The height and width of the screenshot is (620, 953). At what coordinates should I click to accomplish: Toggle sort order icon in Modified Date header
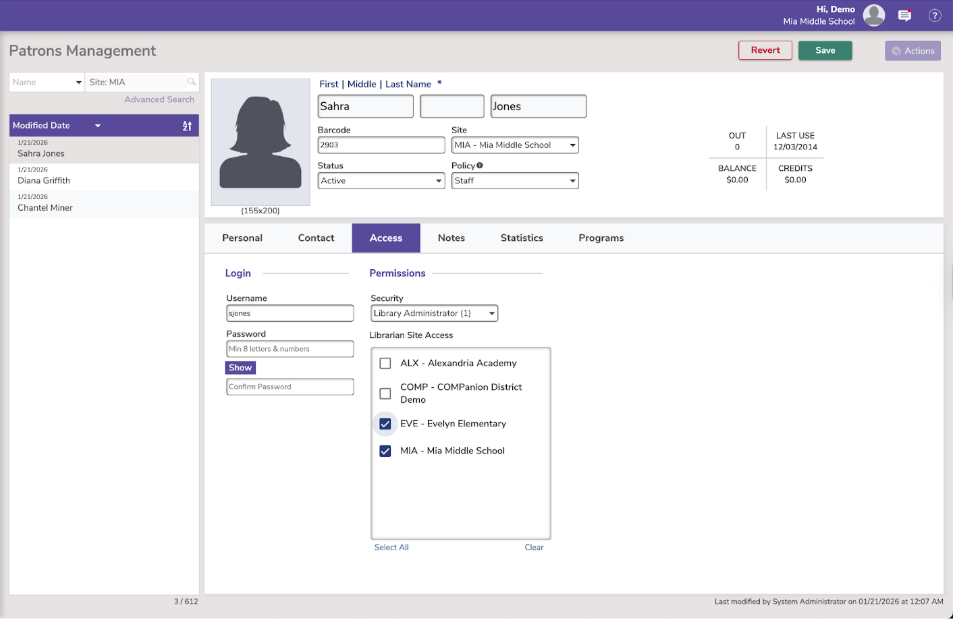pos(187,126)
